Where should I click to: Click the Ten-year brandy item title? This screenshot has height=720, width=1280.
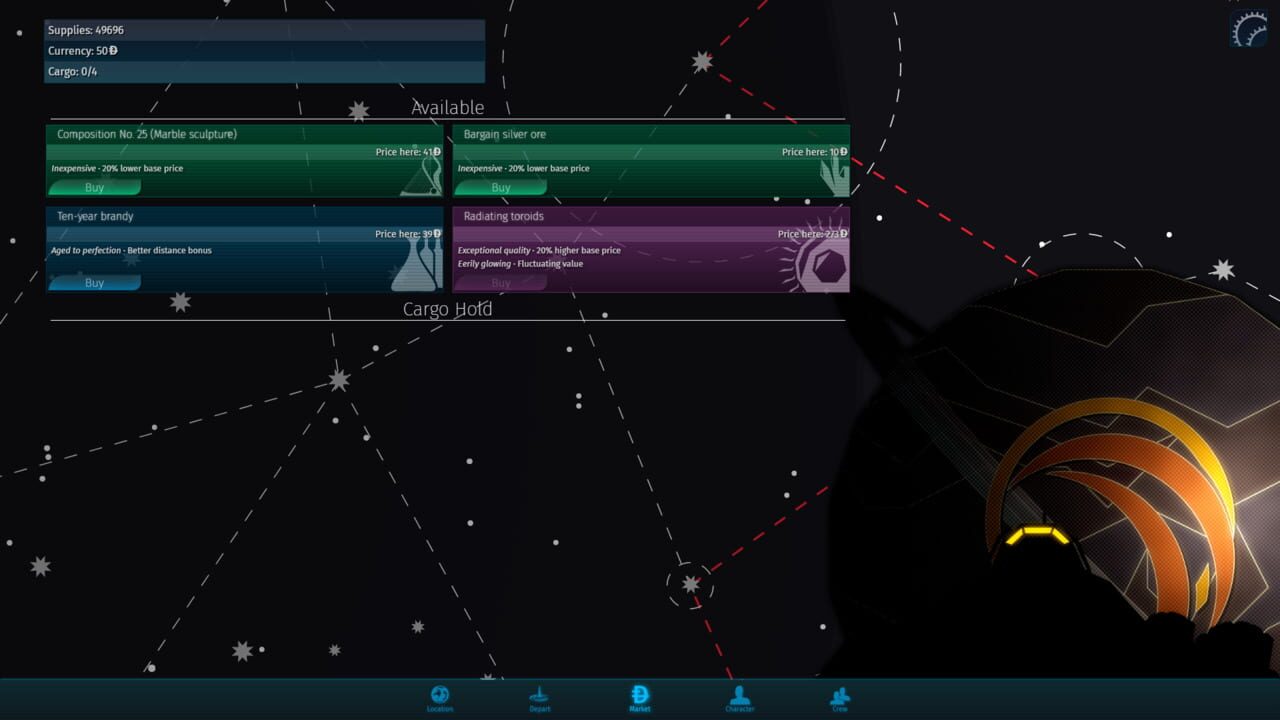(95, 216)
